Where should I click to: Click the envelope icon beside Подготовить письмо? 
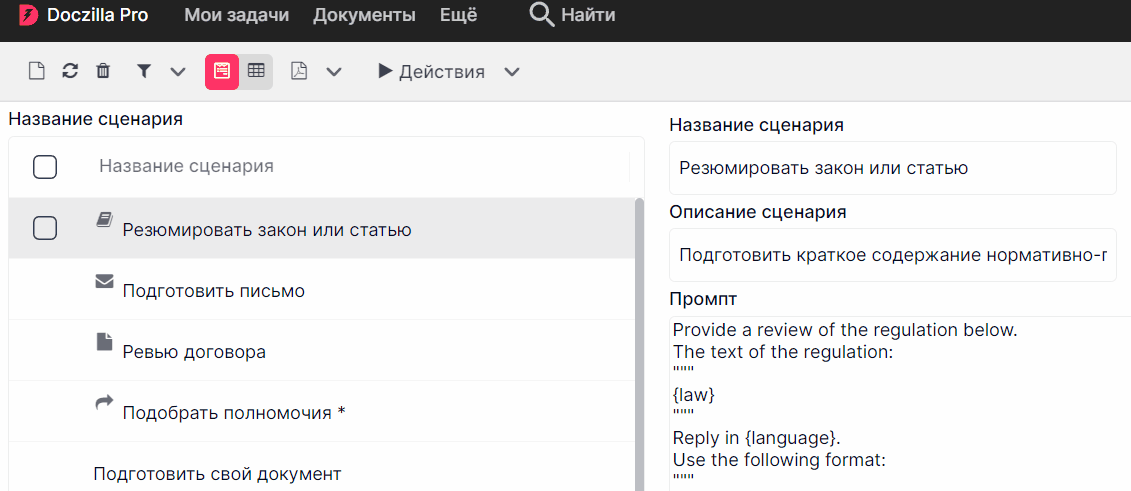(105, 281)
